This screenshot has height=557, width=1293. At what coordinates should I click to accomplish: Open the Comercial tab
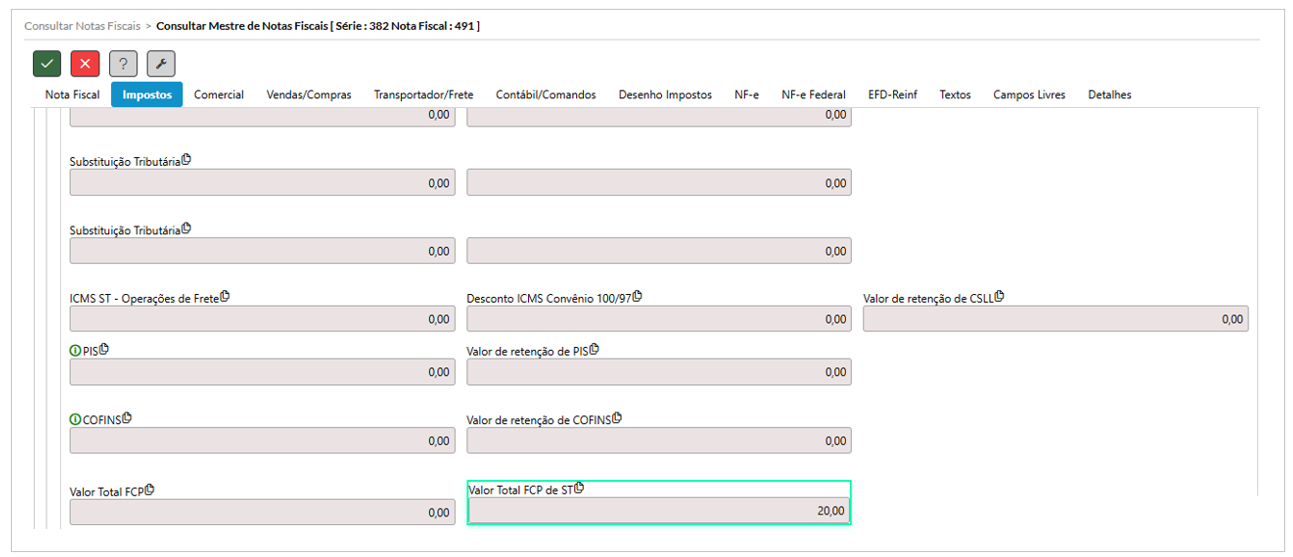click(x=219, y=95)
